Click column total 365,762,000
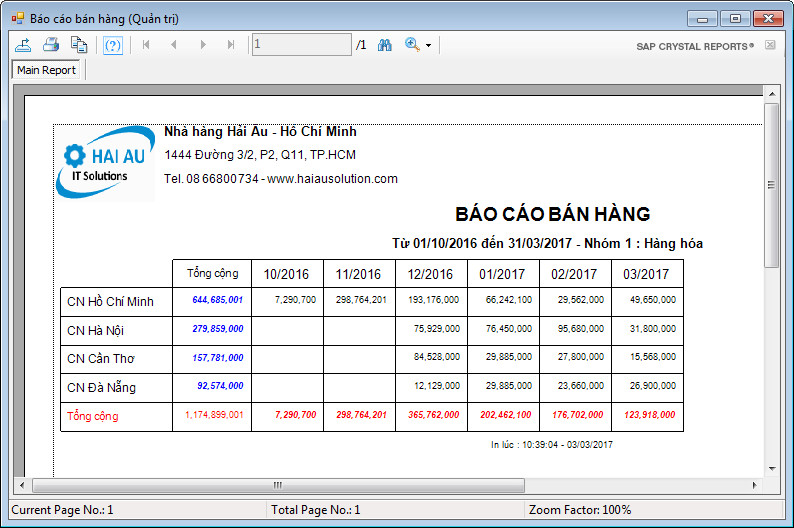 pos(433,415)
